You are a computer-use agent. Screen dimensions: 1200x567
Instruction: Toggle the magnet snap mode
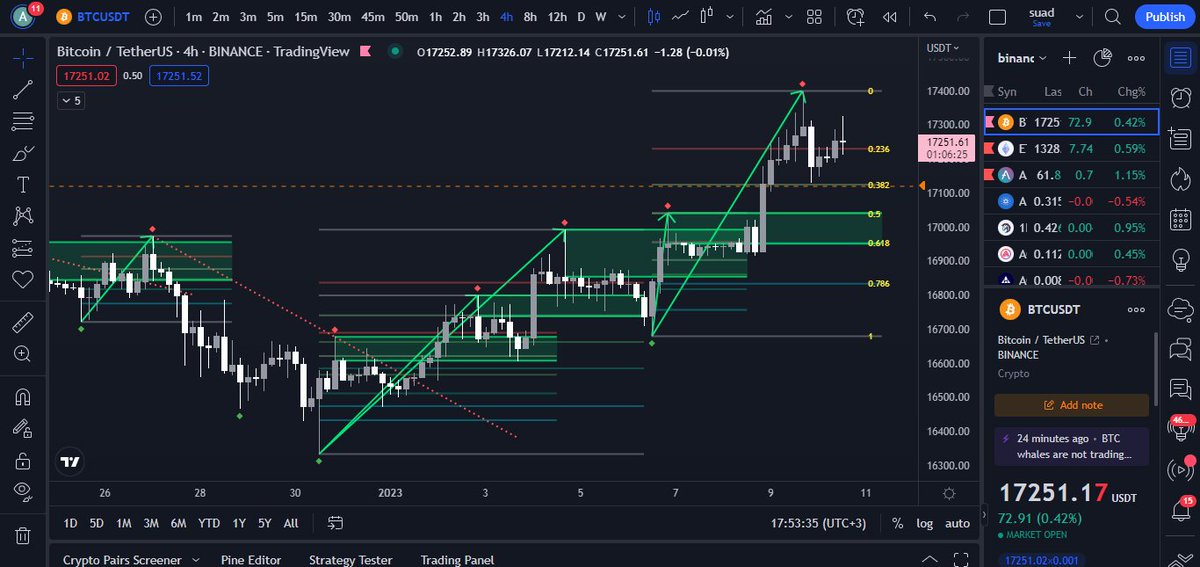(23, 397)
